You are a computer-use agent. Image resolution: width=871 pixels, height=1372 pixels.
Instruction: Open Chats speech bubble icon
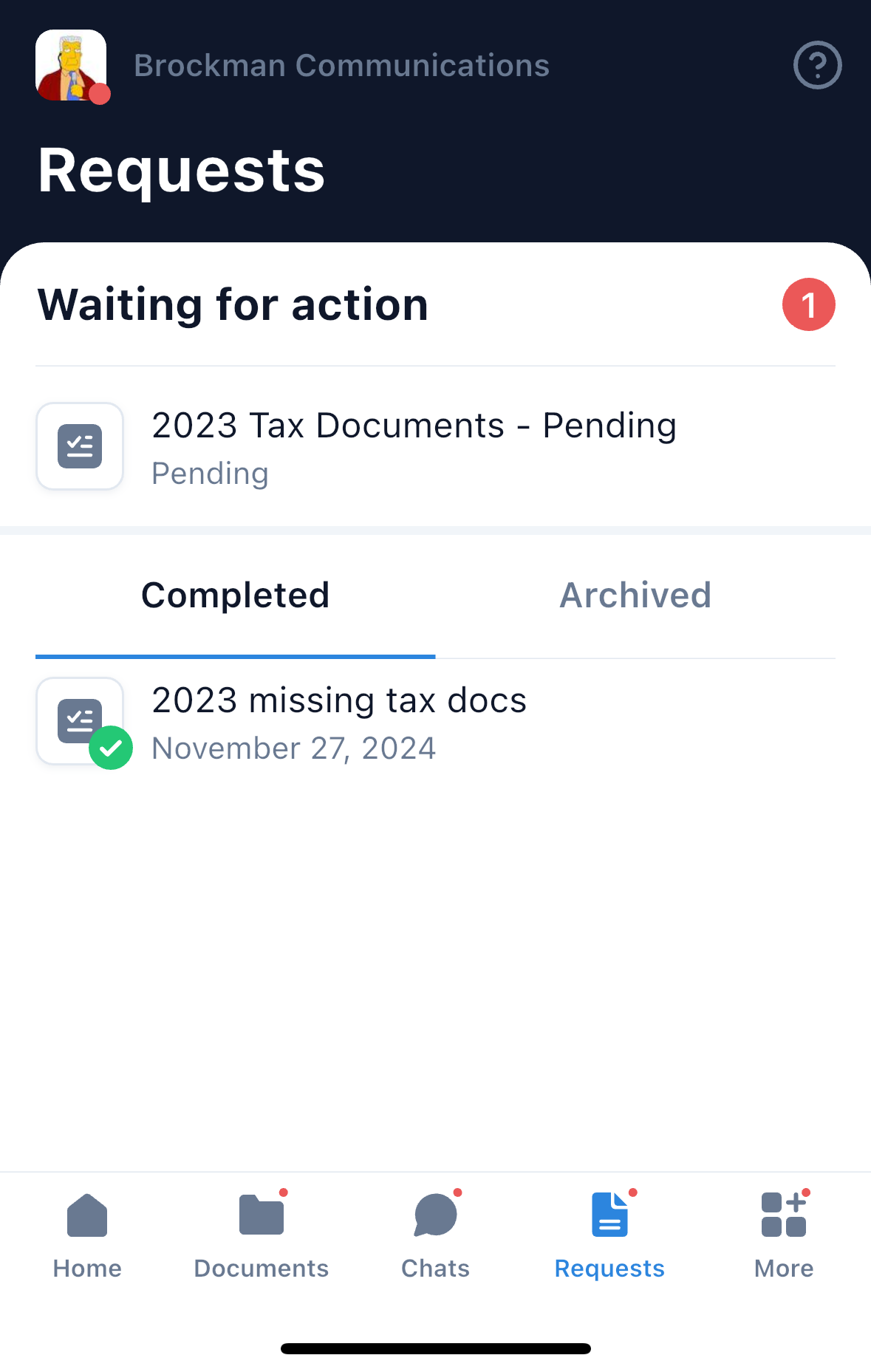click(x=436, y=1215)
